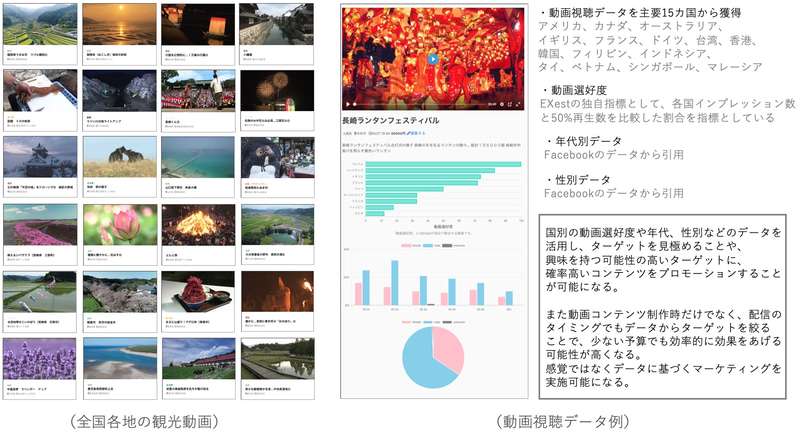Open the video player settings gear icon
Image resolution: width=800 pixels, height=434 pixels.
click(502, 104)
